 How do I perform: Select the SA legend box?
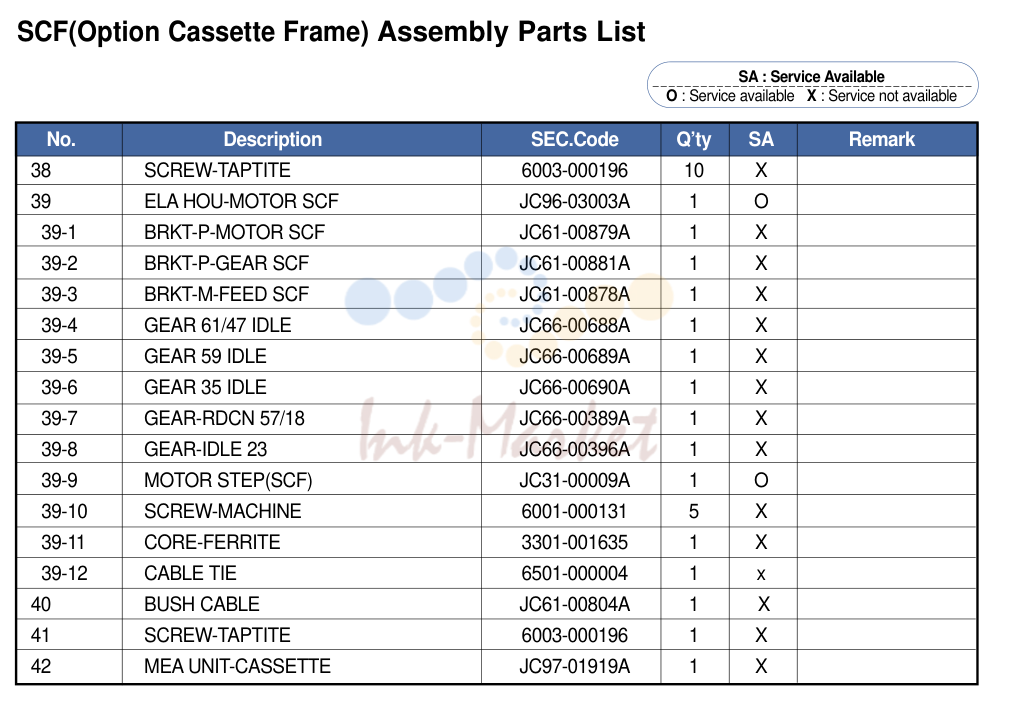[x=813, y=85]
